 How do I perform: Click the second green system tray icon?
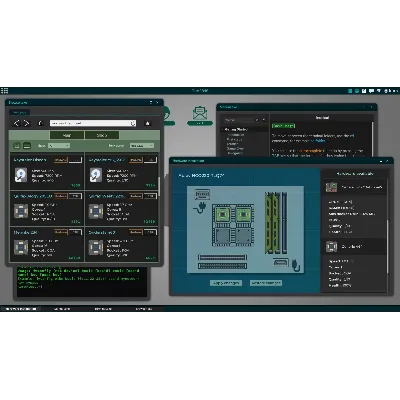coord(357,91)
